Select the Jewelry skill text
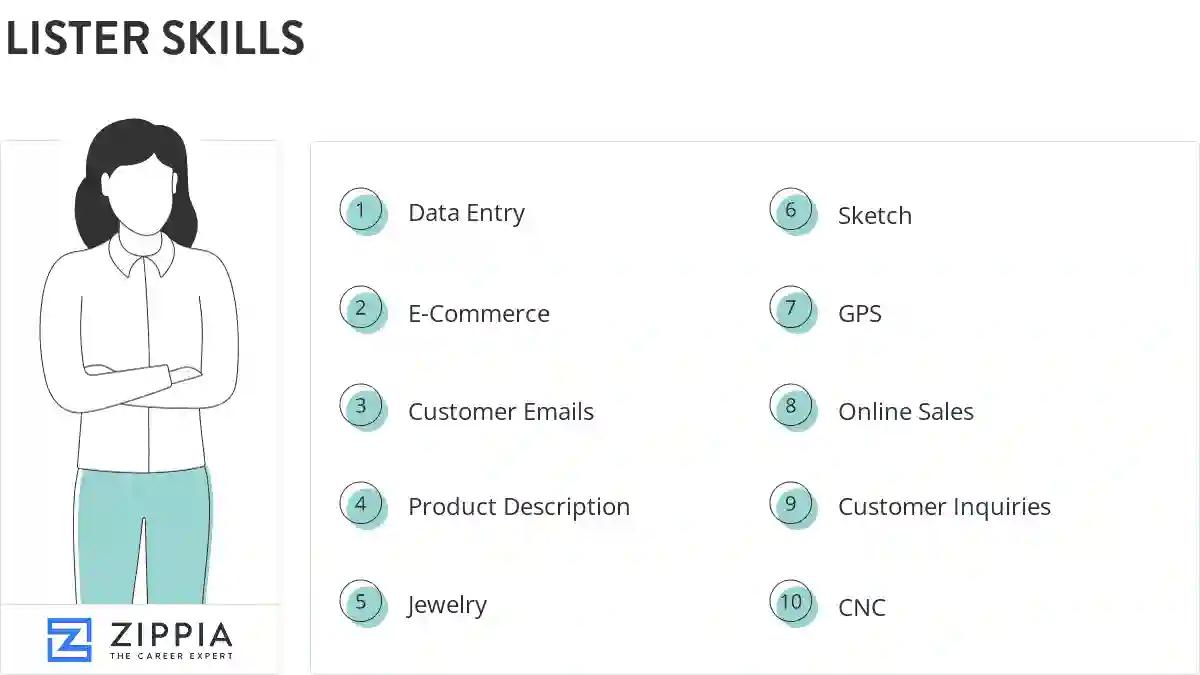Viewport: 1200px width, 675px height. click(447, 605)
